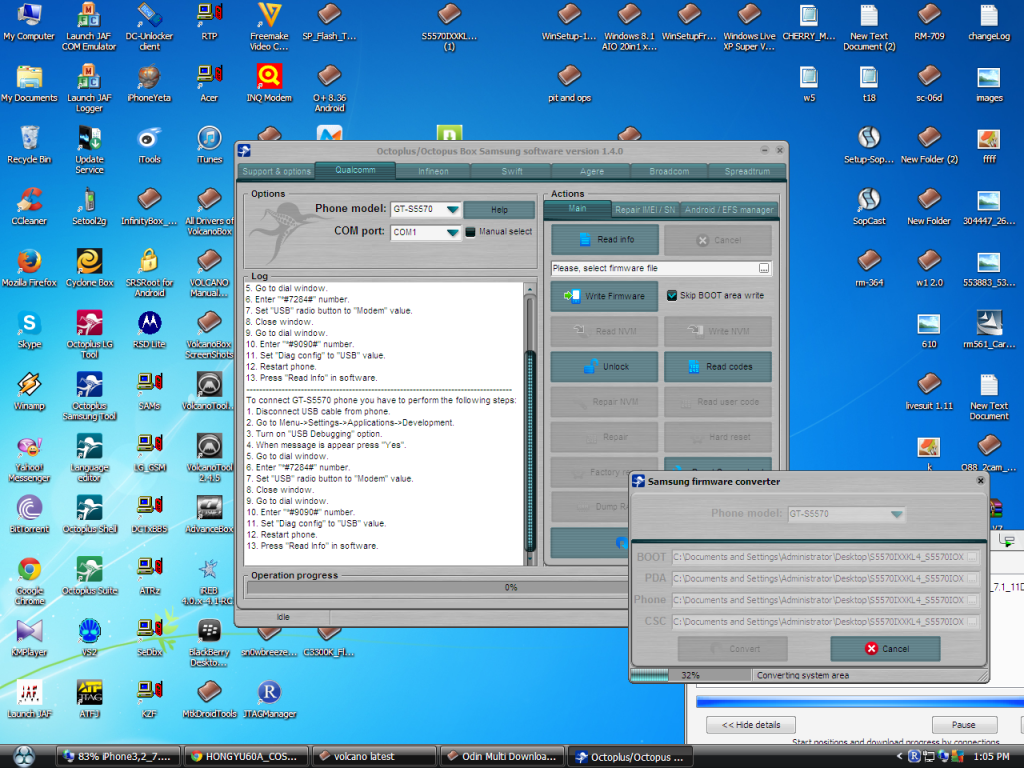Image resolution: width=1024 pixels, height=768 pixels.
Task: Open the 83% iPhone3,2 taskbar item
Action: tap(118, 756)
